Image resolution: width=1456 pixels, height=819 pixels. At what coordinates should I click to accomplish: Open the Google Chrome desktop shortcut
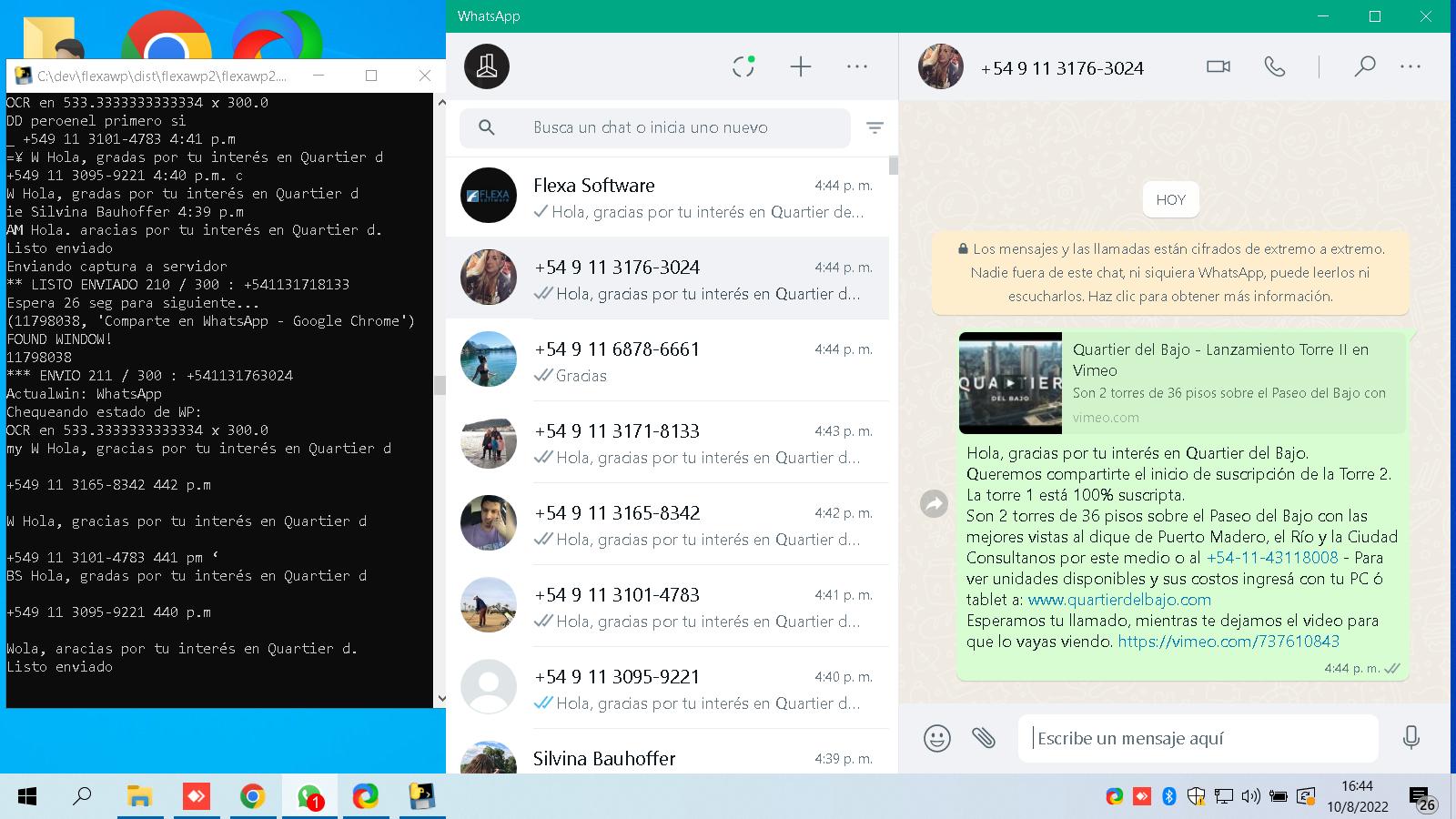[x=167, y=36]
